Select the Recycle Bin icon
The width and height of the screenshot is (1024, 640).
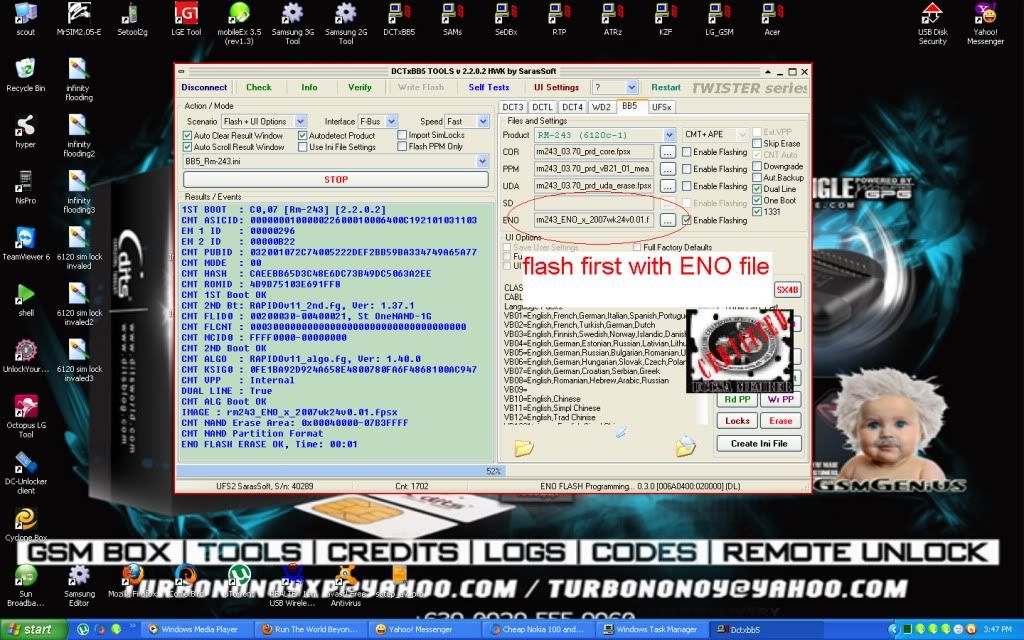point(25,75)
